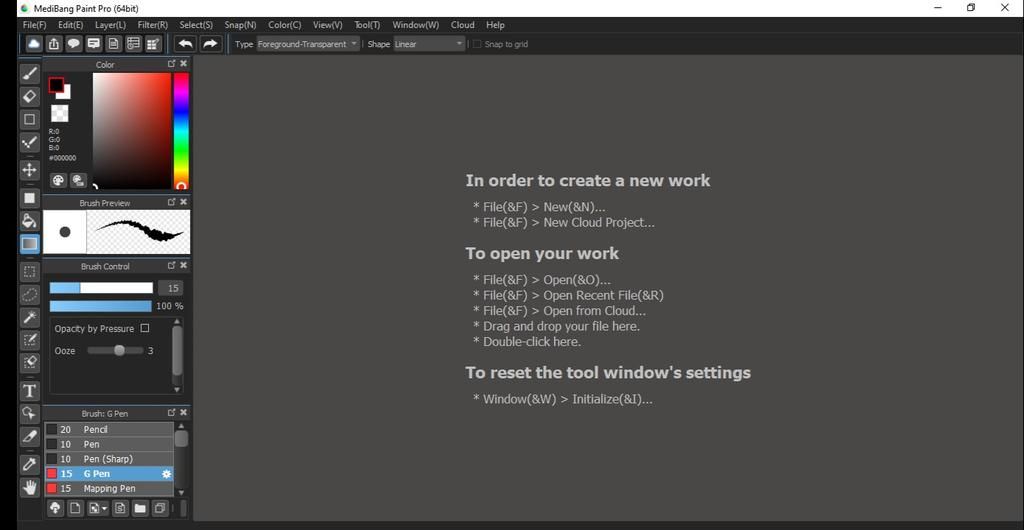This screenshot has width=1024, height=530.
Task: Select the Eraser tool
Action: click(x=29, y=97)
